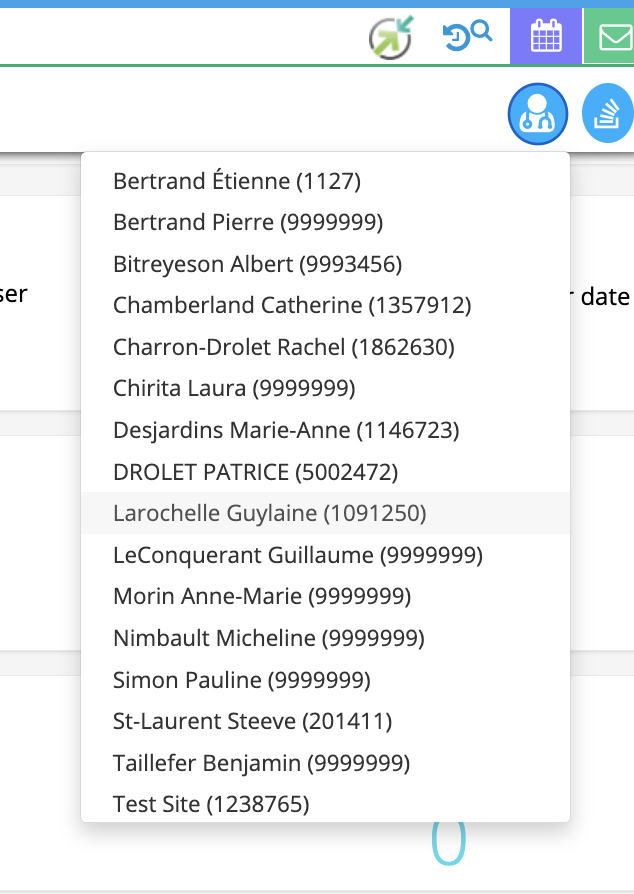The width and height of the screenshot is (634, 894).
Task: Click the green arrow target icon
Action: (x=391, y=38)
